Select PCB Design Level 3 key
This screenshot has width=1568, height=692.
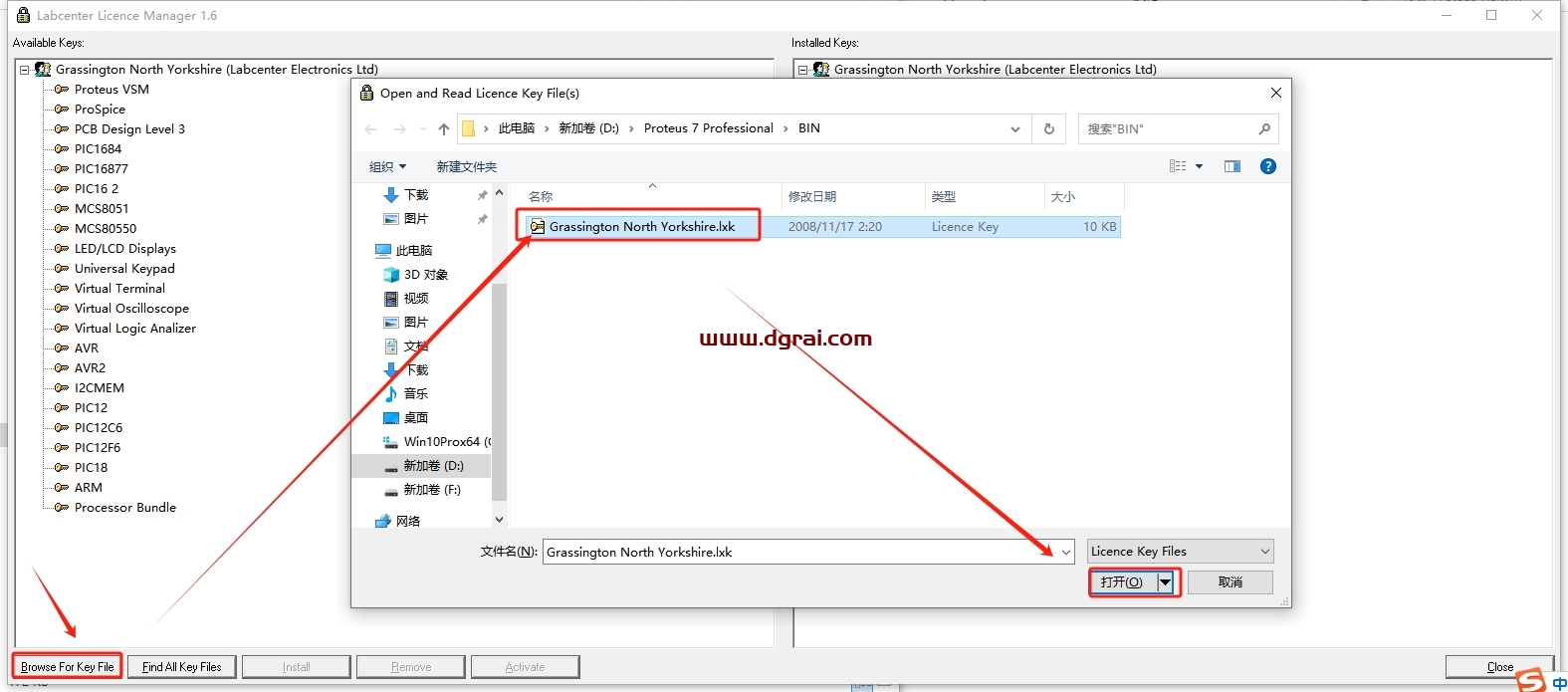coord(129,129)
